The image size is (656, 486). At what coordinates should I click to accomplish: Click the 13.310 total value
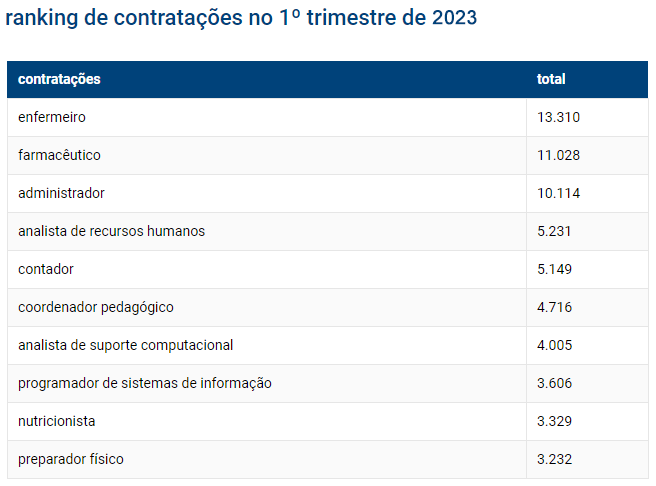(558, 117)
